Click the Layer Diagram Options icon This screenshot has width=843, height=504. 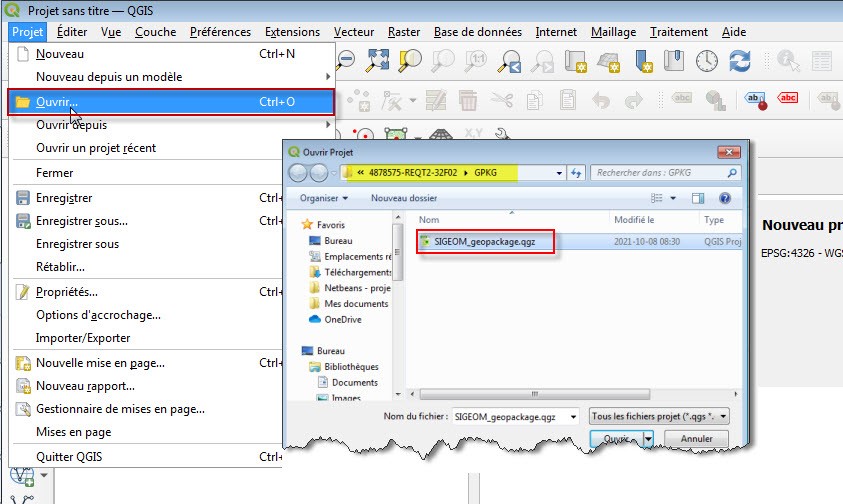715,100
